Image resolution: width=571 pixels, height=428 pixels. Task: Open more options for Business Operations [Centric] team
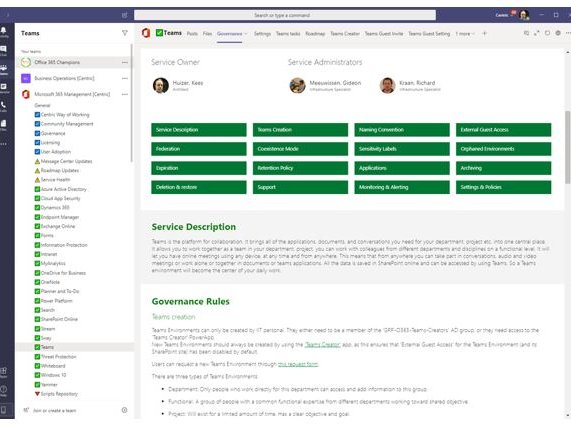pyautogui.click(x=125, y=78)
